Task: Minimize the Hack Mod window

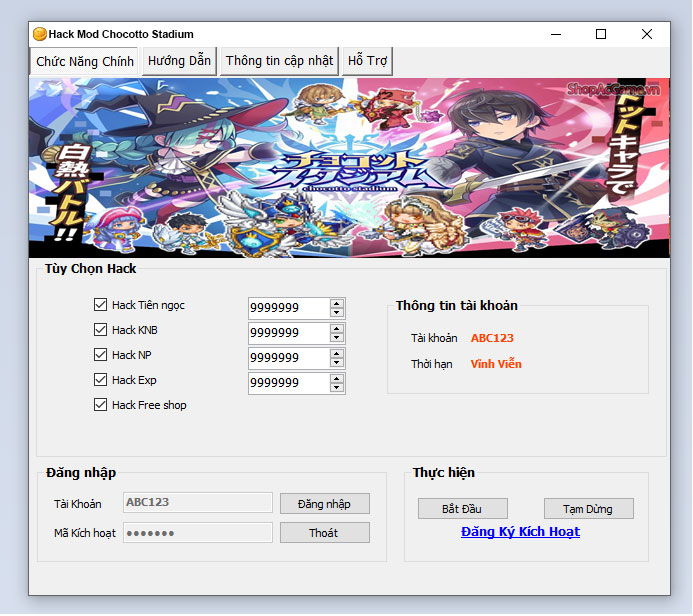Action: 556,34
